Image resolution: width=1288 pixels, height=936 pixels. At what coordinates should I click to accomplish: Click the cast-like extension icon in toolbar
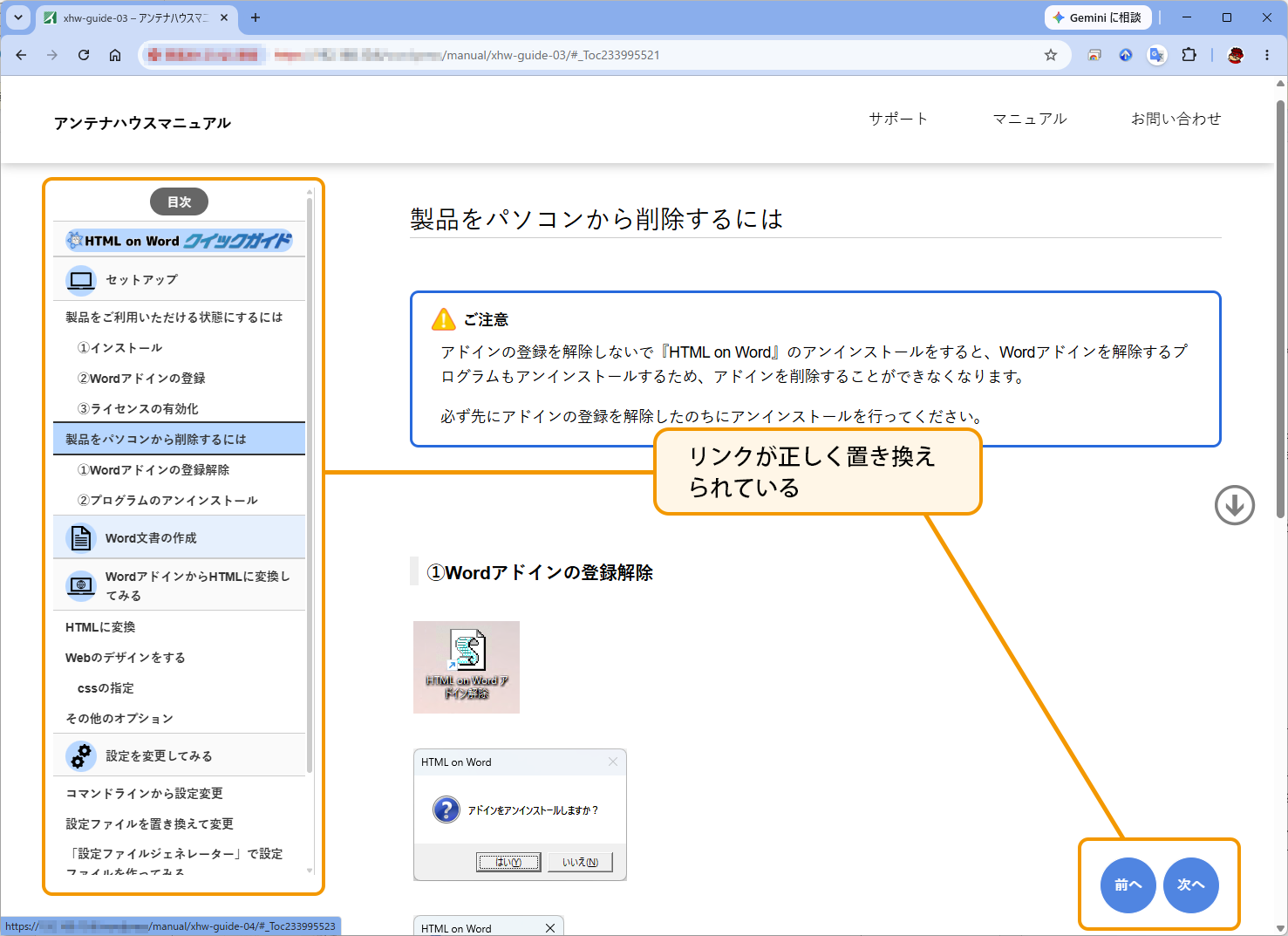click(1094, 55)
